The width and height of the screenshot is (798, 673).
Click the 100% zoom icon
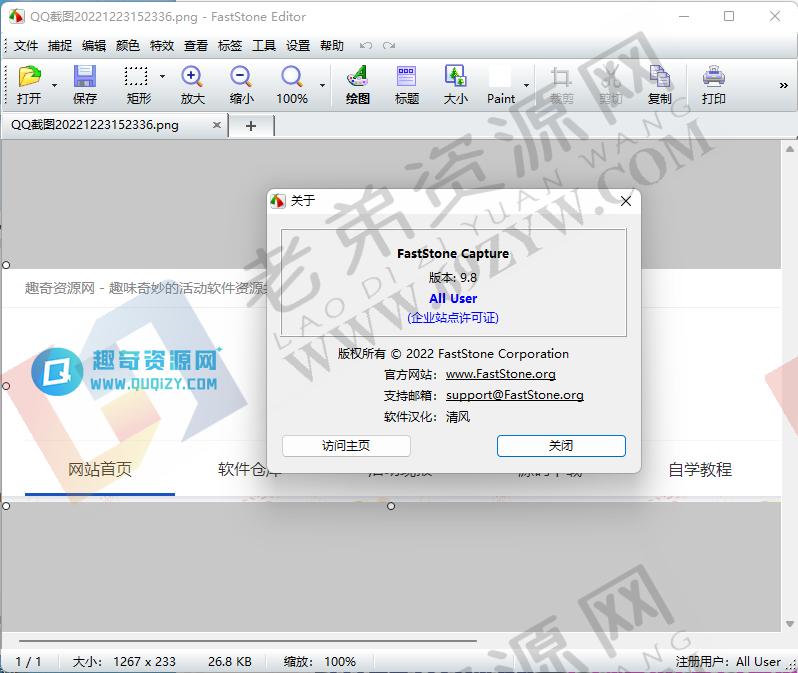coord(292,76)
